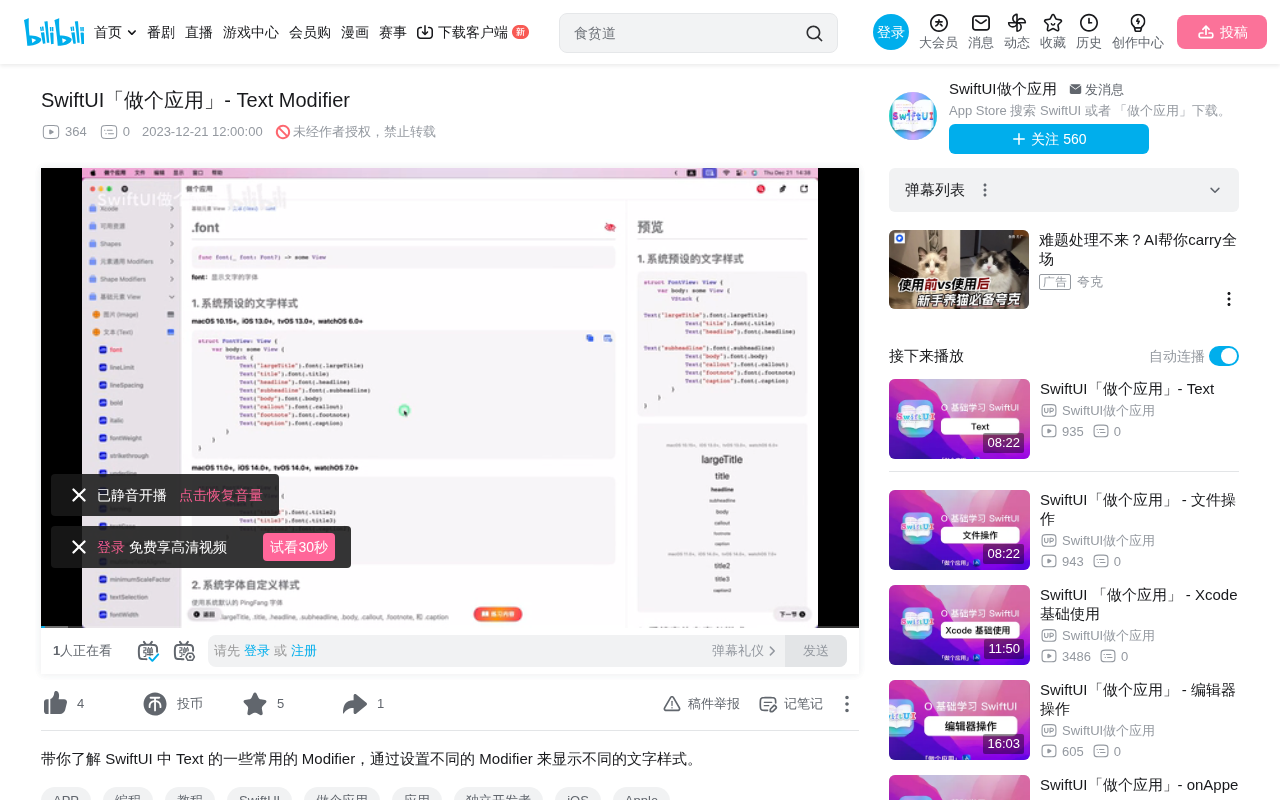
Task: Open video thumbnail Xcode 基础使用
Action: tap(959, 625)
